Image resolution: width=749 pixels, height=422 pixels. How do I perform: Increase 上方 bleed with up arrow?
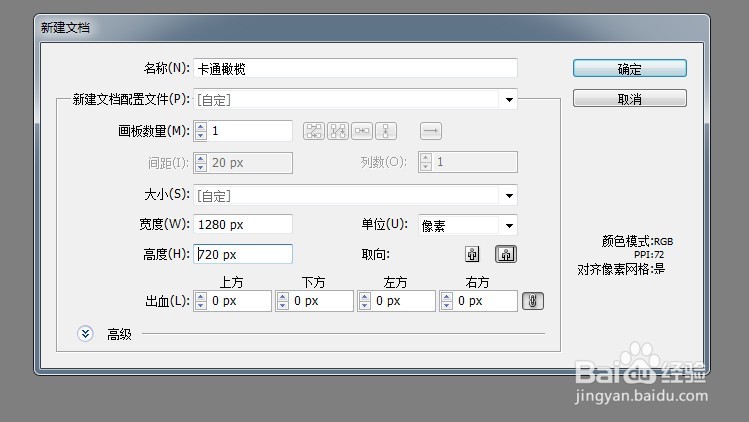click(201, 297)
